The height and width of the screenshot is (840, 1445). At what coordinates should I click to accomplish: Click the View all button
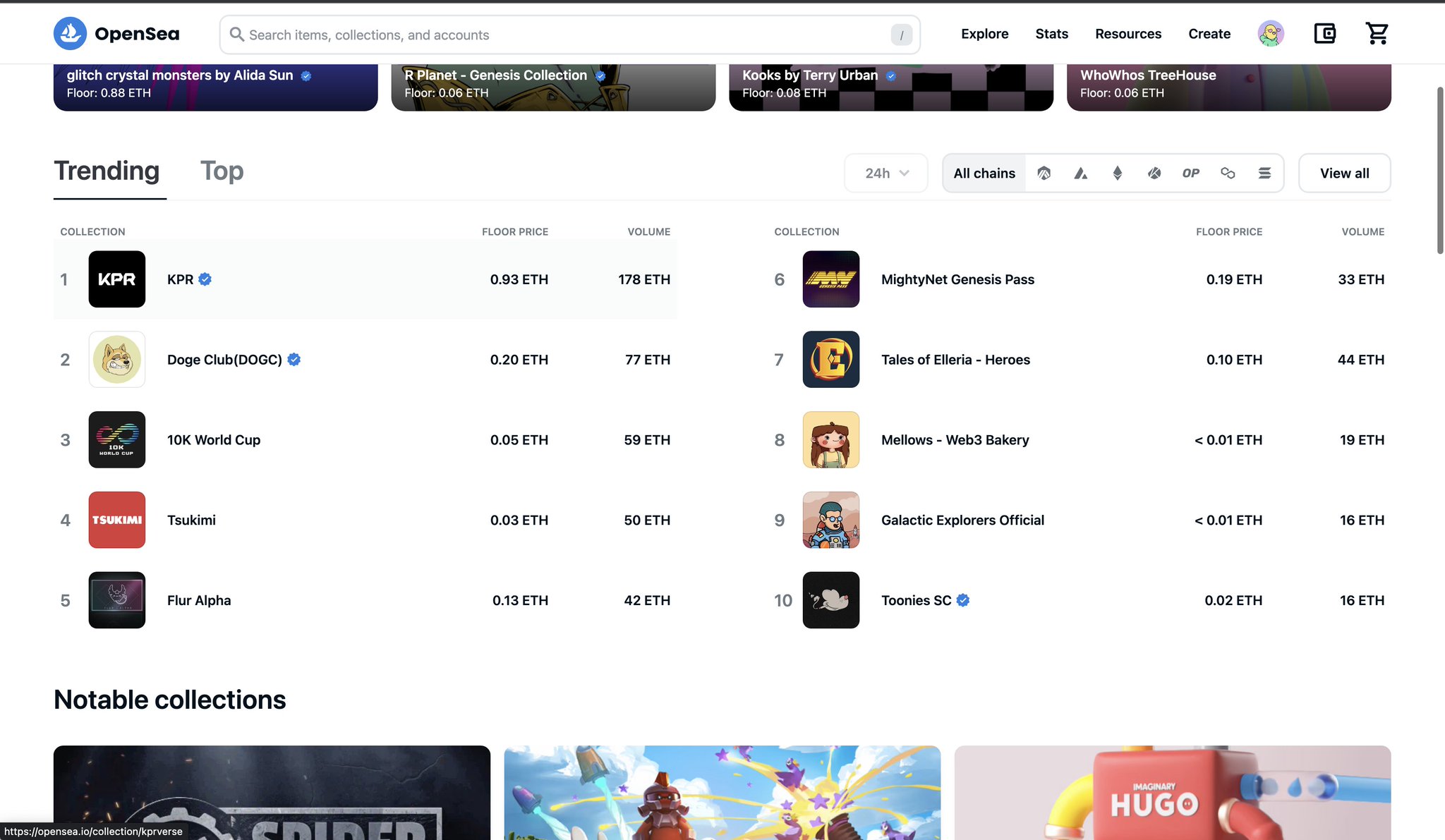[1344, 173]
